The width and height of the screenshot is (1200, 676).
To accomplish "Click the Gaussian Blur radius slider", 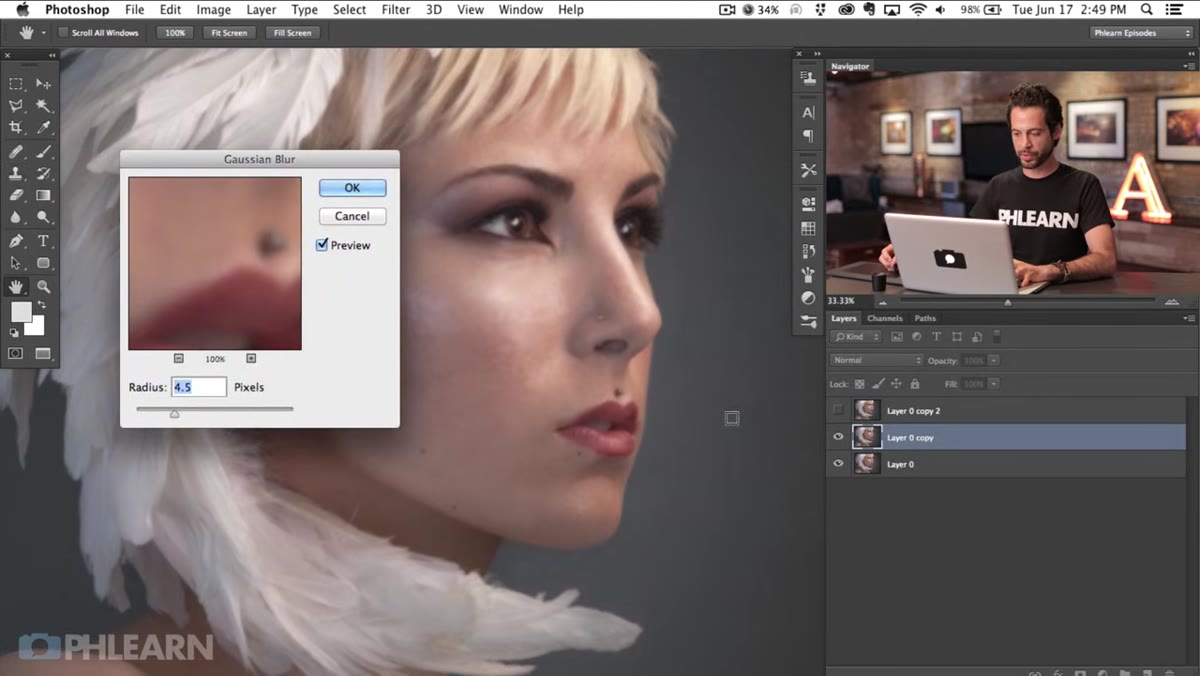I will coord(174,412).
